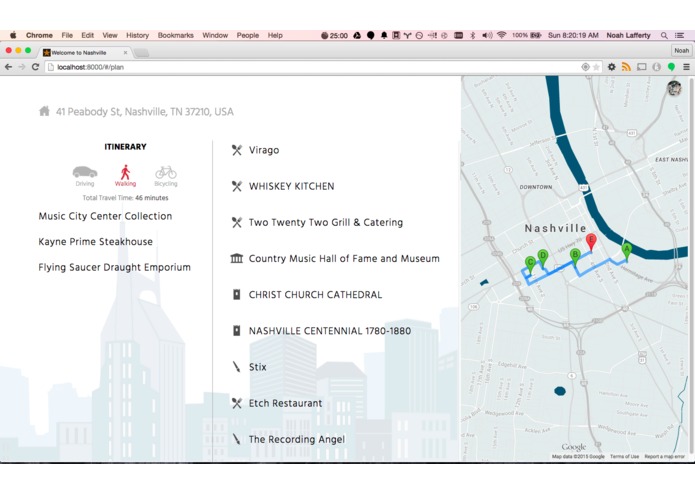Click the restaurant icon next to Virago
This screenshot has height=494, width=695.
pos(237,150)
